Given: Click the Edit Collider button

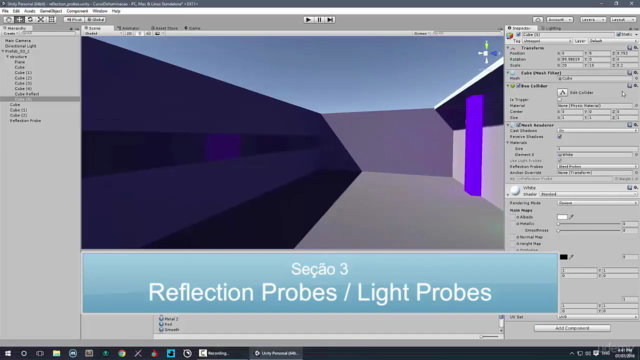Looking at the screenshot, I should [x=563, y=93].
